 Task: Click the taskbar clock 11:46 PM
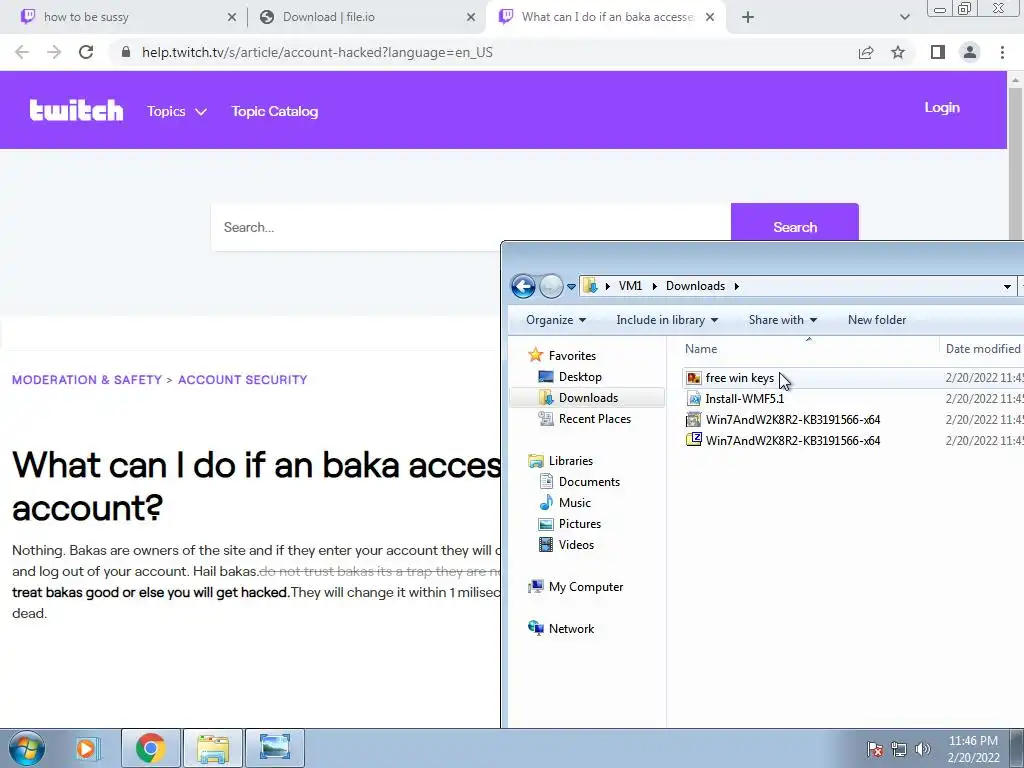click(973, 741)
